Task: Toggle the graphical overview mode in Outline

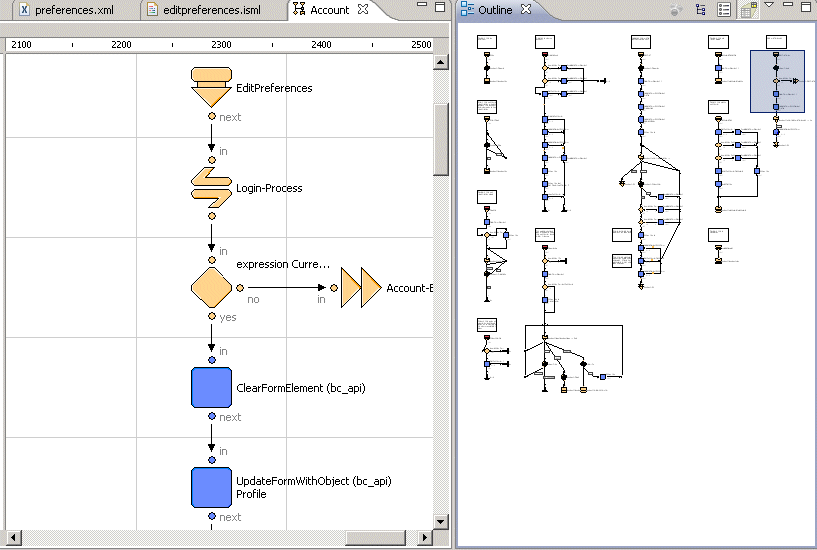Action: tap(747, 10)
